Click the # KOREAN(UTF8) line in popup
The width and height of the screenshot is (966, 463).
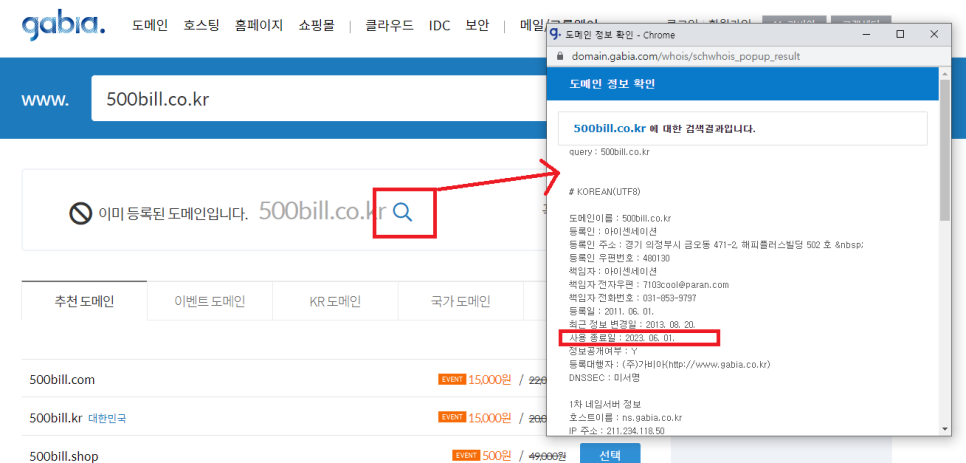pyautogui.click(x=605, y=191)
